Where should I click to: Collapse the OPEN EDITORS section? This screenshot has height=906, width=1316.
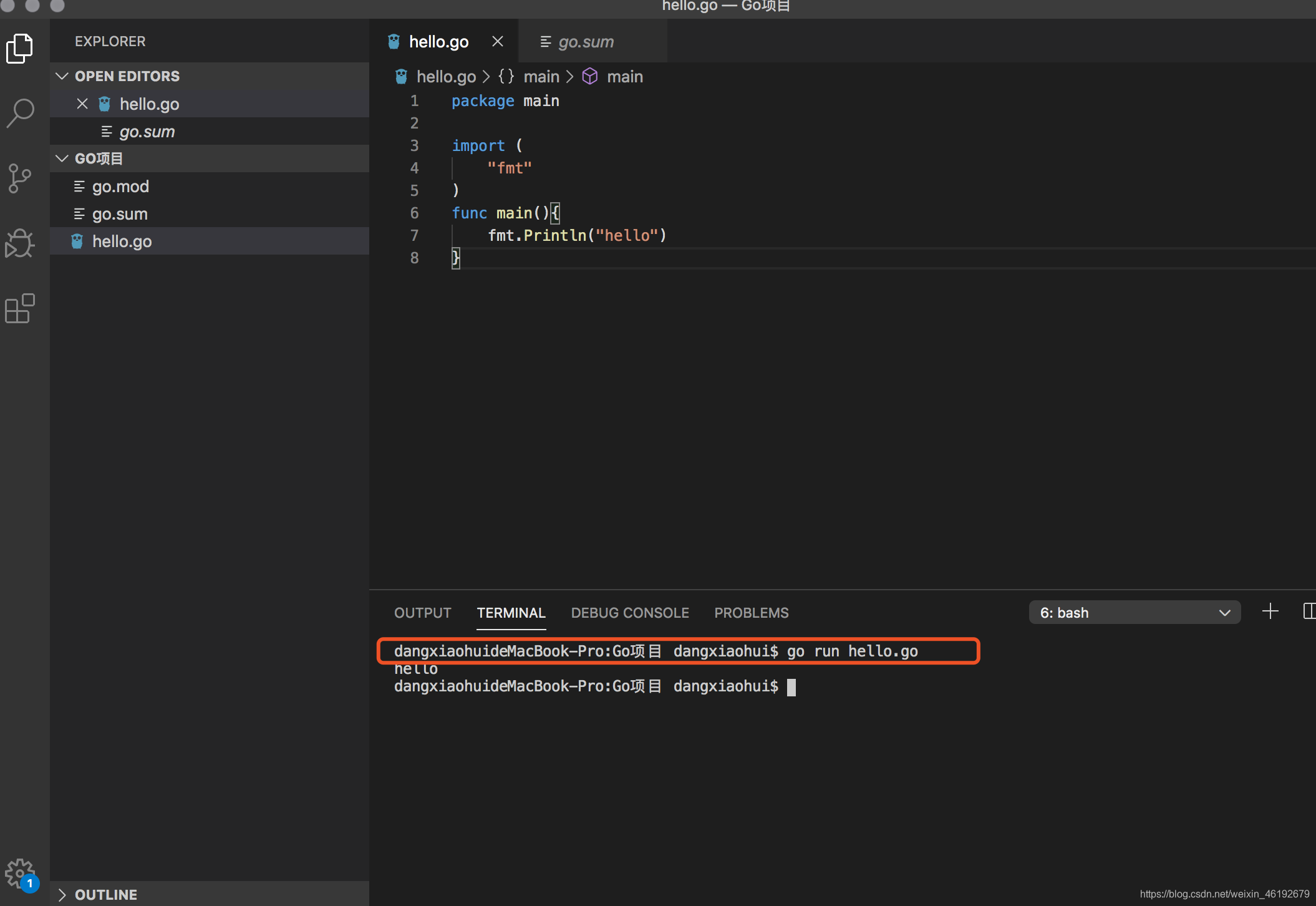click(209, 76)
